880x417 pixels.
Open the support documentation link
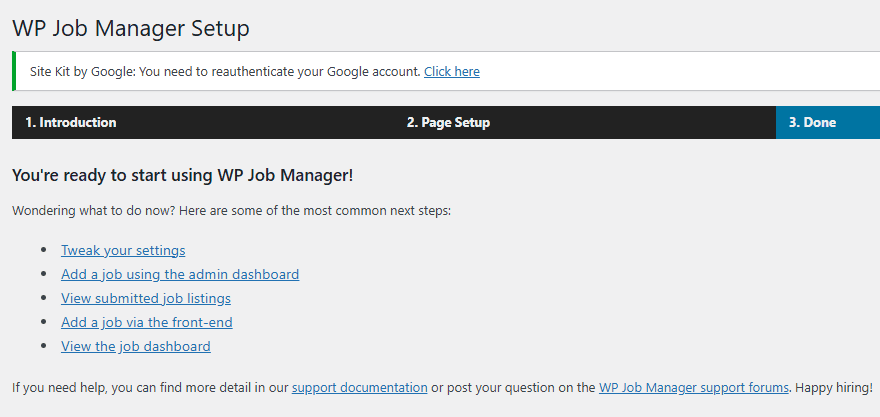pyautogui.click(x=360, y=387)
